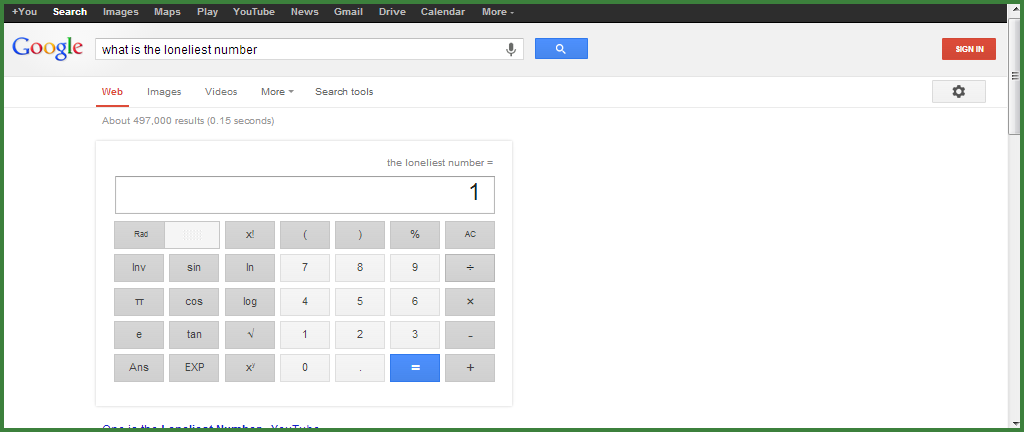The width and height of the screenshot is (1024, 432).
Task: Expand the More dropdown under search box
Action: click(277, 92)
